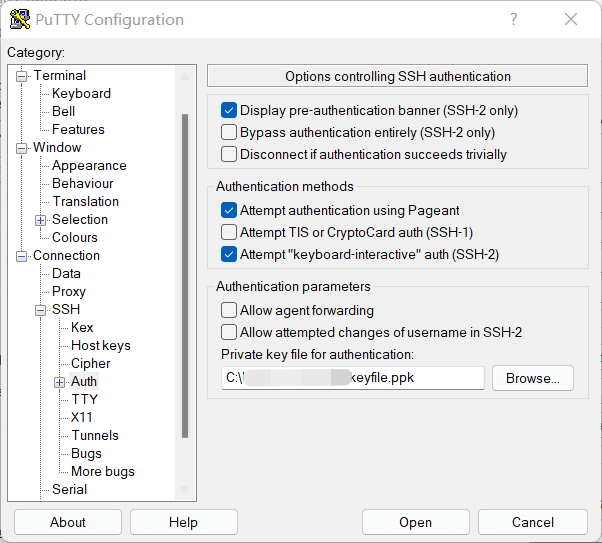Disable Display pre-authentication banner checkbox
The image size is (602, 543).
(x=229, y=110)
